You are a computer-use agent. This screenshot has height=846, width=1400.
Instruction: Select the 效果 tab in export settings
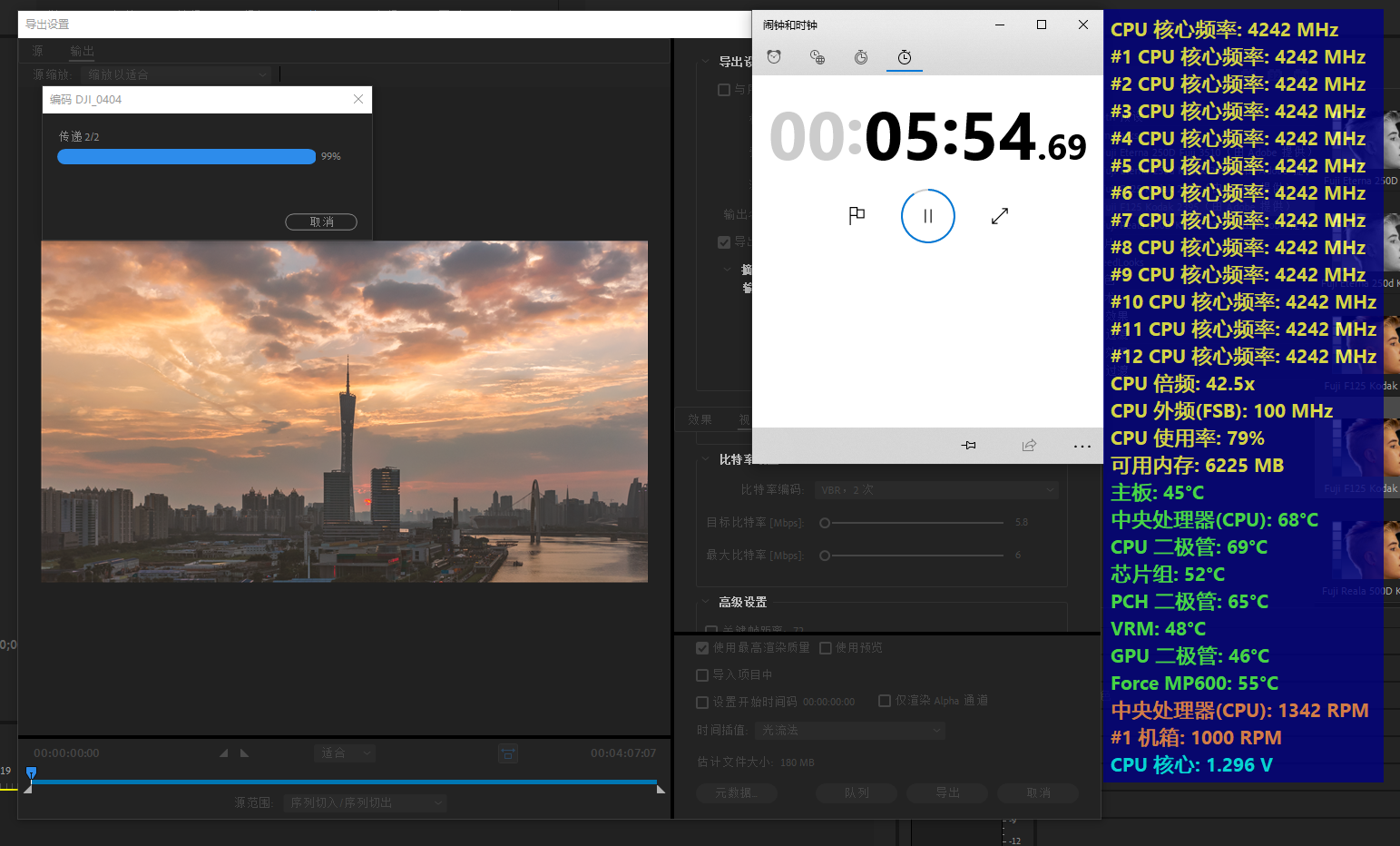click(700, 420)
